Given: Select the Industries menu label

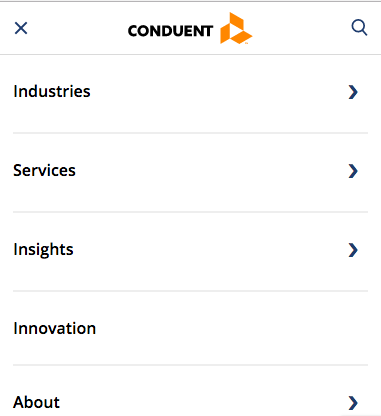Looking at the screenshot, I should tap(52, 91).
